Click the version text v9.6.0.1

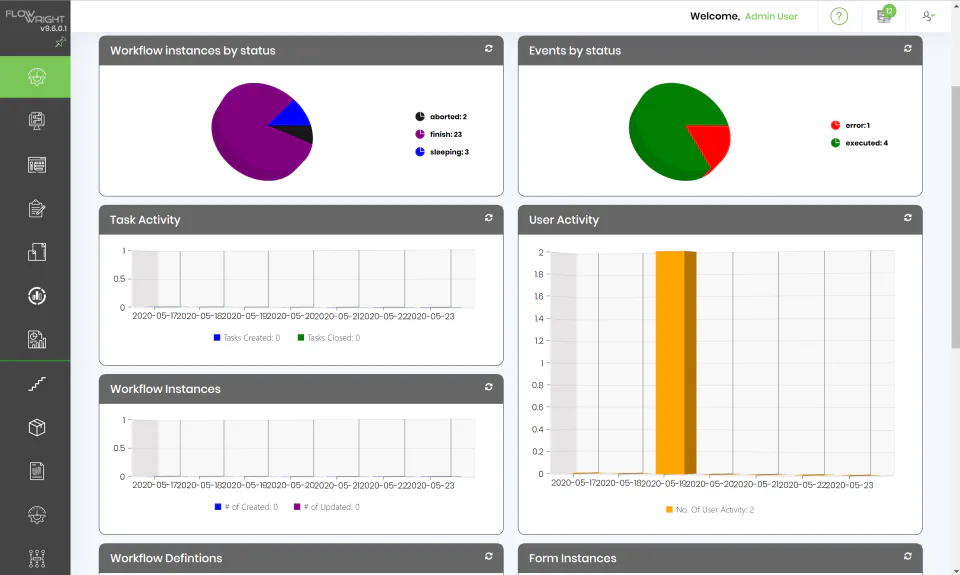[53, 28]
